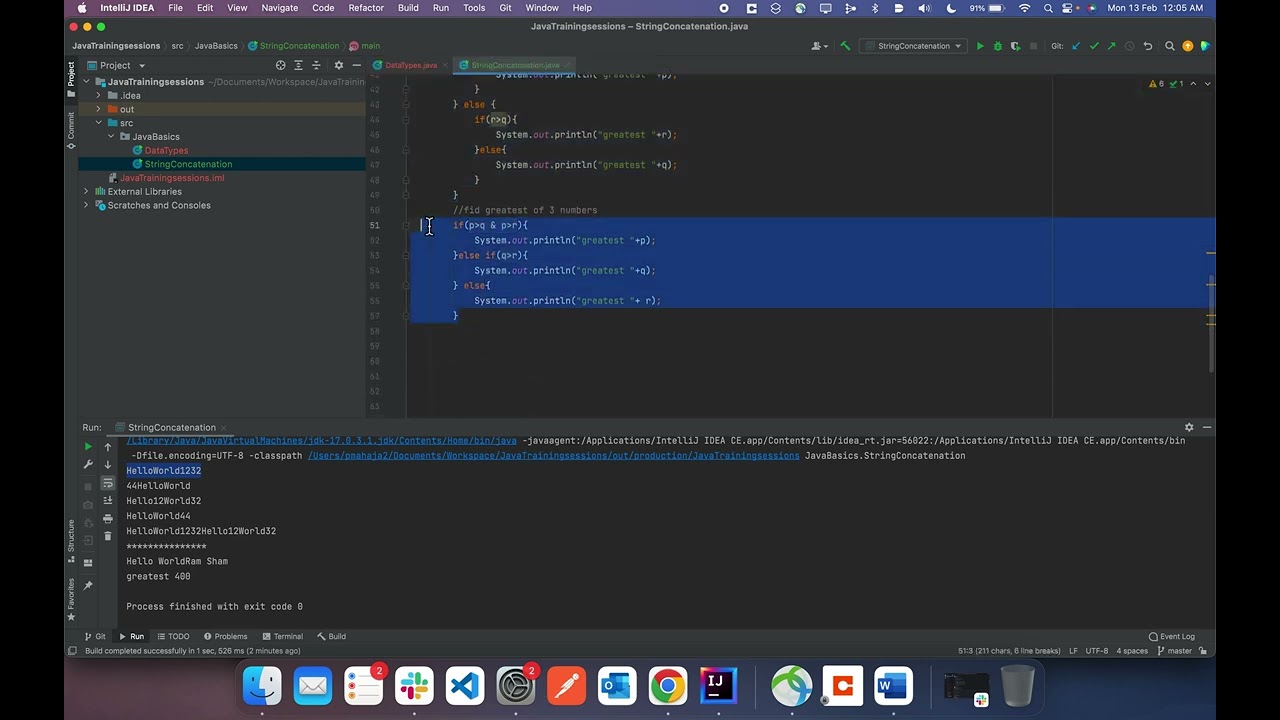Open Visual Studio Code from the Dock
1280x720 pixels.
[465, 686]
